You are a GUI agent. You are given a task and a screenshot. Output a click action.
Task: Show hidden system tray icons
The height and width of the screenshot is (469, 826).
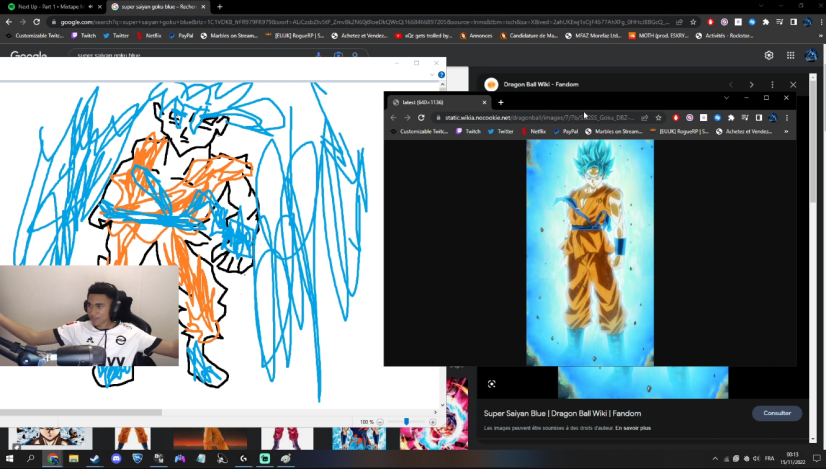715,458
